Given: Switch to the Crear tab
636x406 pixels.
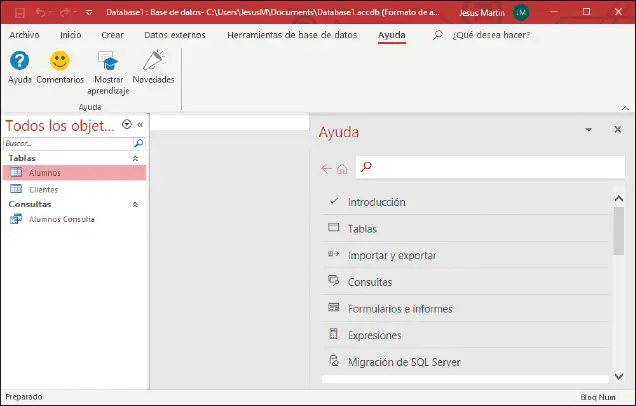Looking at the screenshot, I should [x=112, y=35].
